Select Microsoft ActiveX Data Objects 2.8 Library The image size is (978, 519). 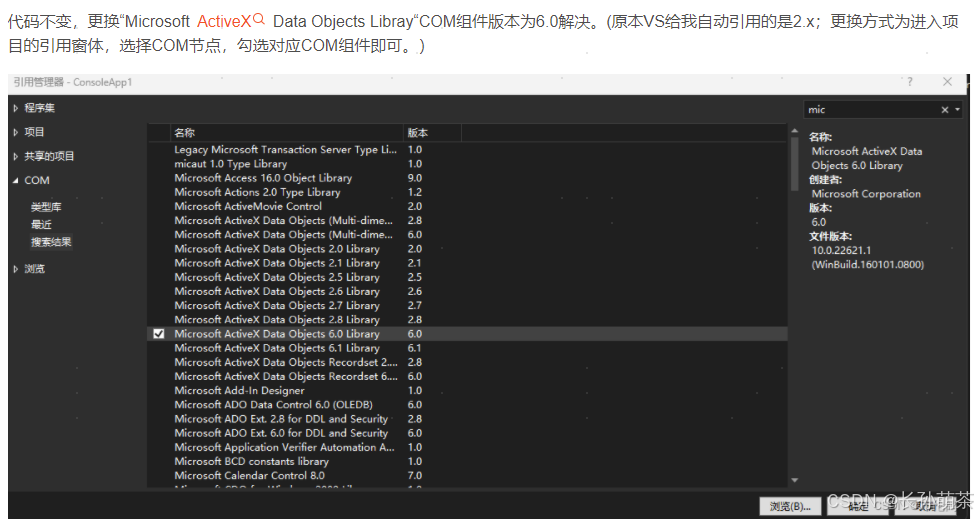click(x=467, y=319)
